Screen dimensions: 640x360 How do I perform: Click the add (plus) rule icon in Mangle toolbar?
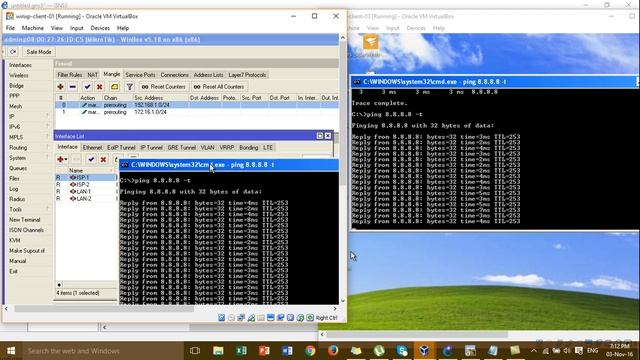point(60,87)
